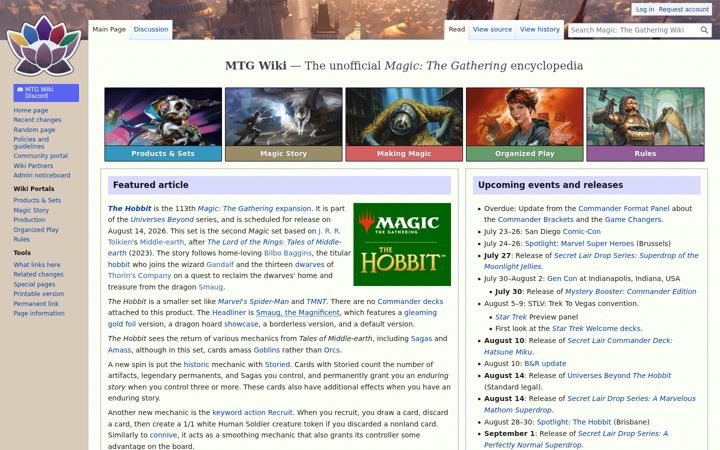Go to Home page in sidebar
The width and height of the screenshot is (720, 450).
(30, 110)
